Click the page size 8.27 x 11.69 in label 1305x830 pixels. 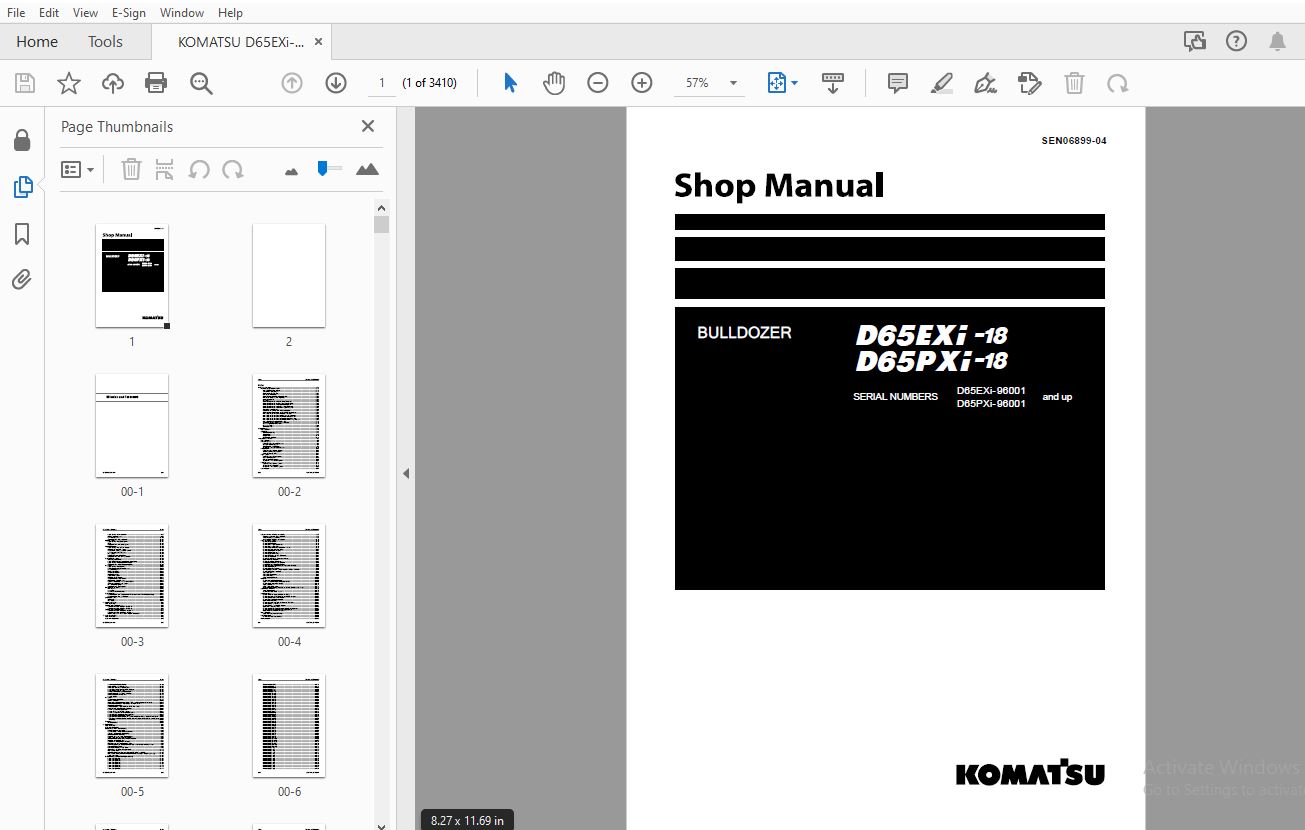tap(467, 820)
